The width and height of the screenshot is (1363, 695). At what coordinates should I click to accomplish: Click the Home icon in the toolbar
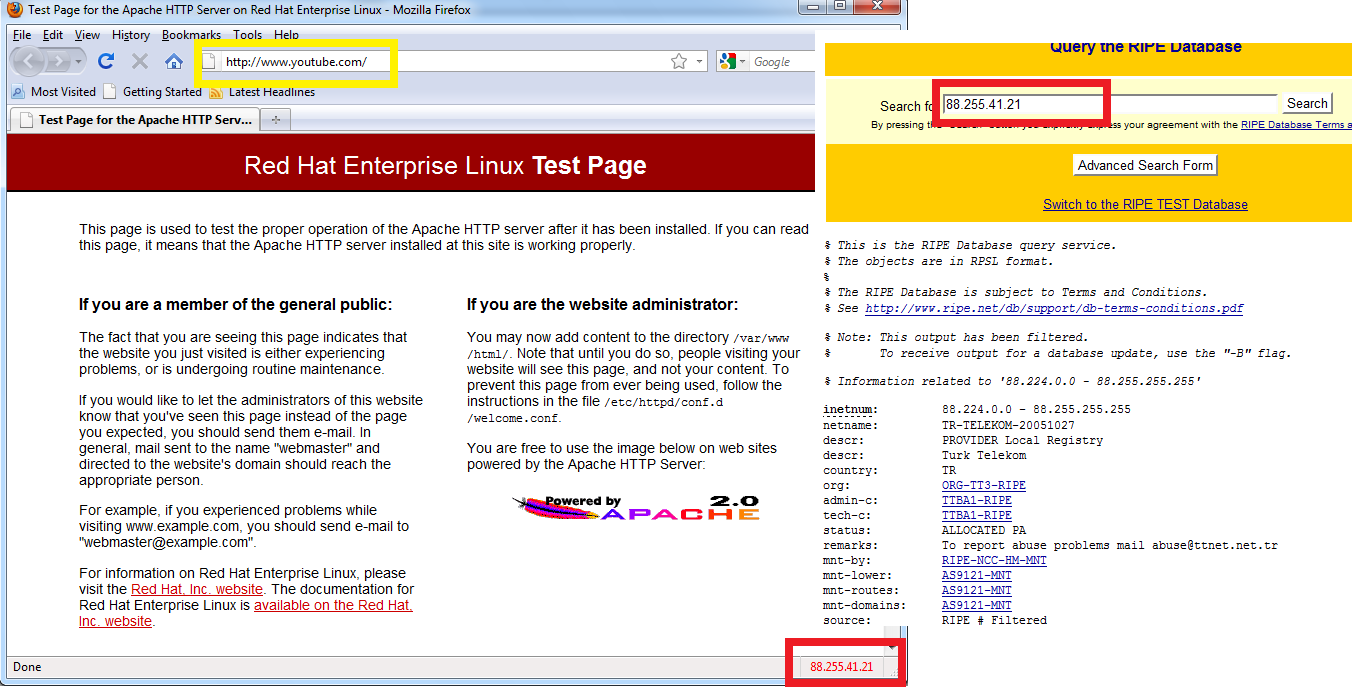[x=175, y=61]
